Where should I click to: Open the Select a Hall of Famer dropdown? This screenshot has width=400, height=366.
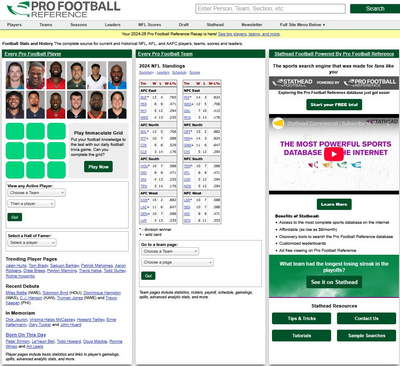(32, 243)
